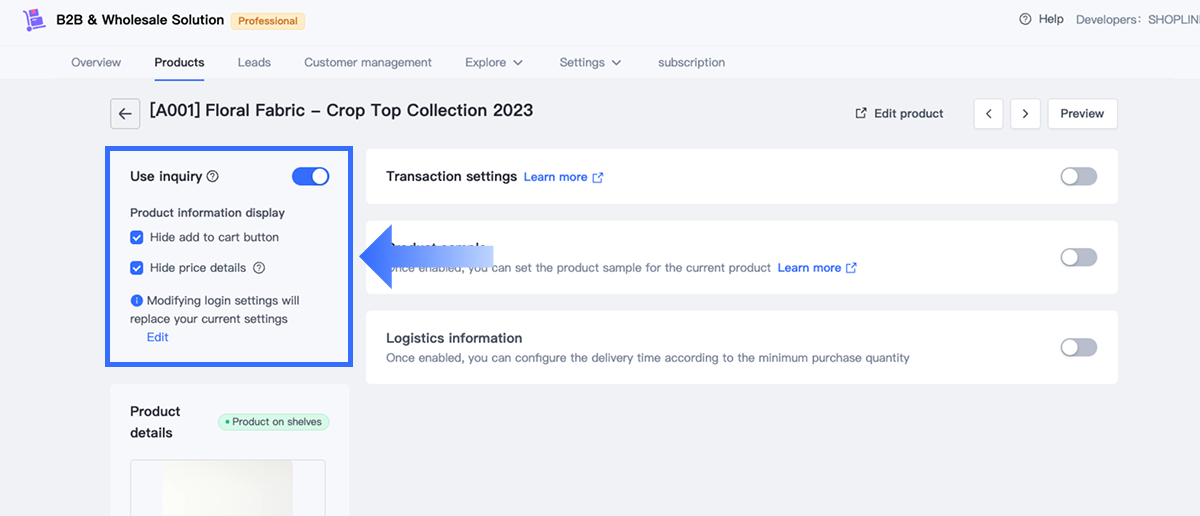Viewport: 1200px width, 516px height.
Task: Disable the Use inquiry toggle
Action: [310, 177]
